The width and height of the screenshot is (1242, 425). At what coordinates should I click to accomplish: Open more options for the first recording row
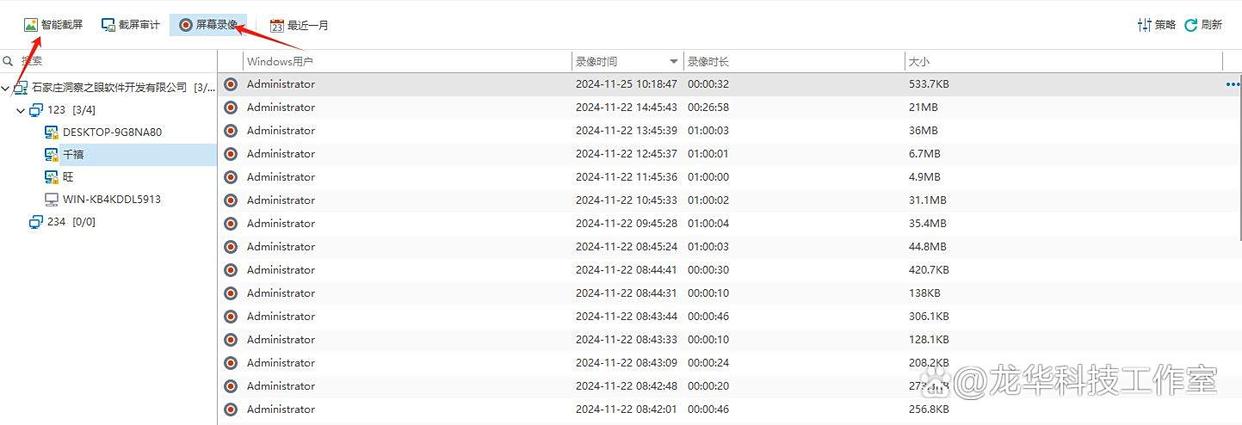click(x=1232, y=85)
